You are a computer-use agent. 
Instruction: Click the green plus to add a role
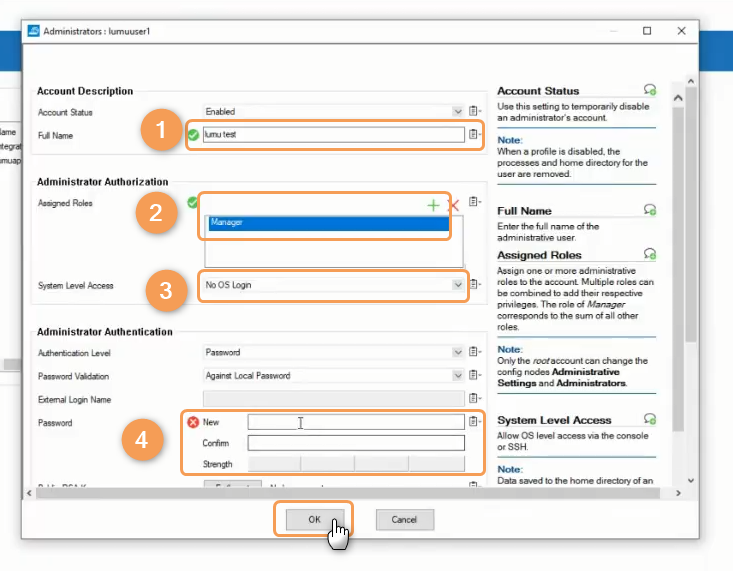pos(433,205)
